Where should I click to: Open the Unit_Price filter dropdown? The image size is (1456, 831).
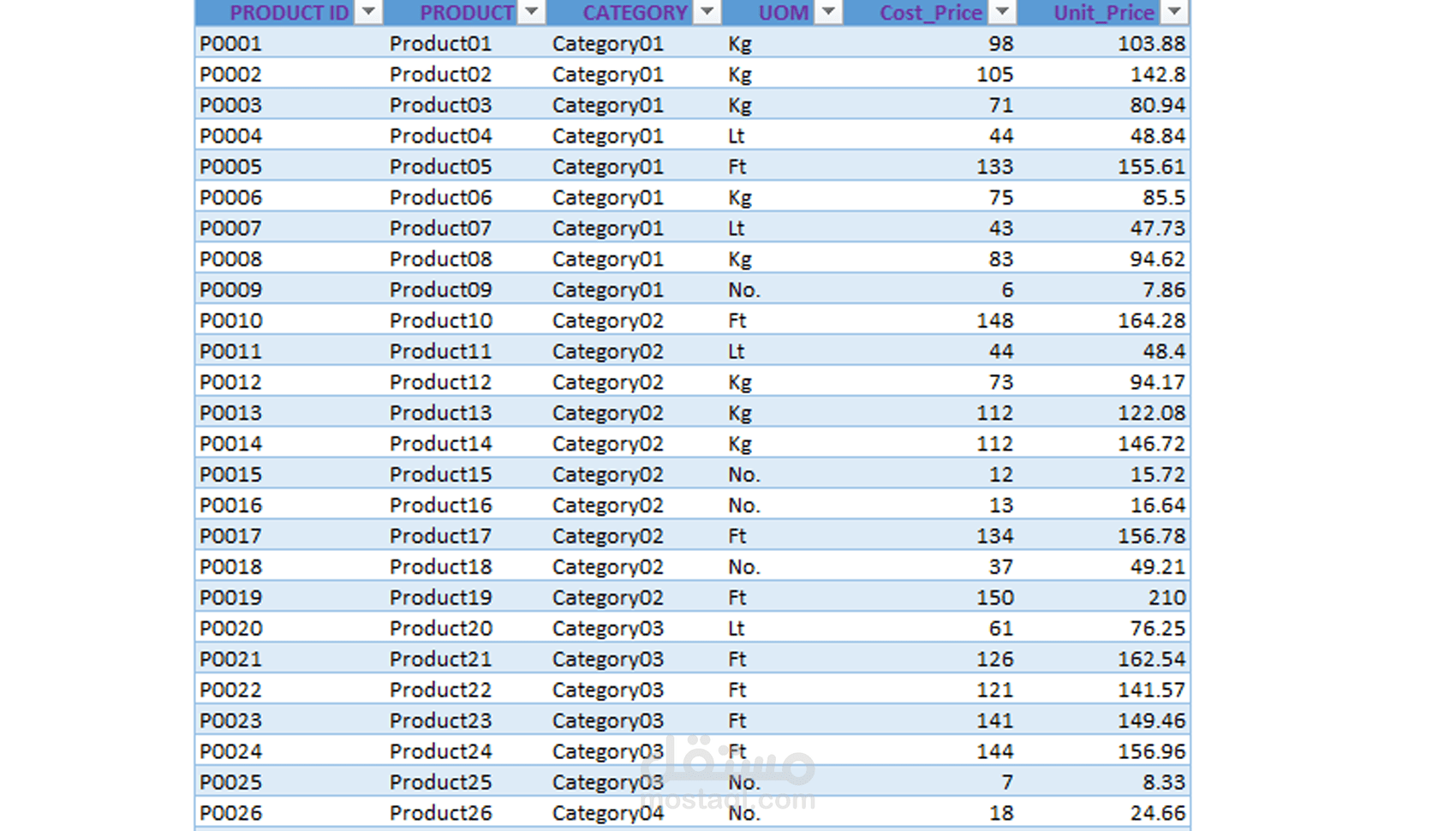(x=1175, y=12)
